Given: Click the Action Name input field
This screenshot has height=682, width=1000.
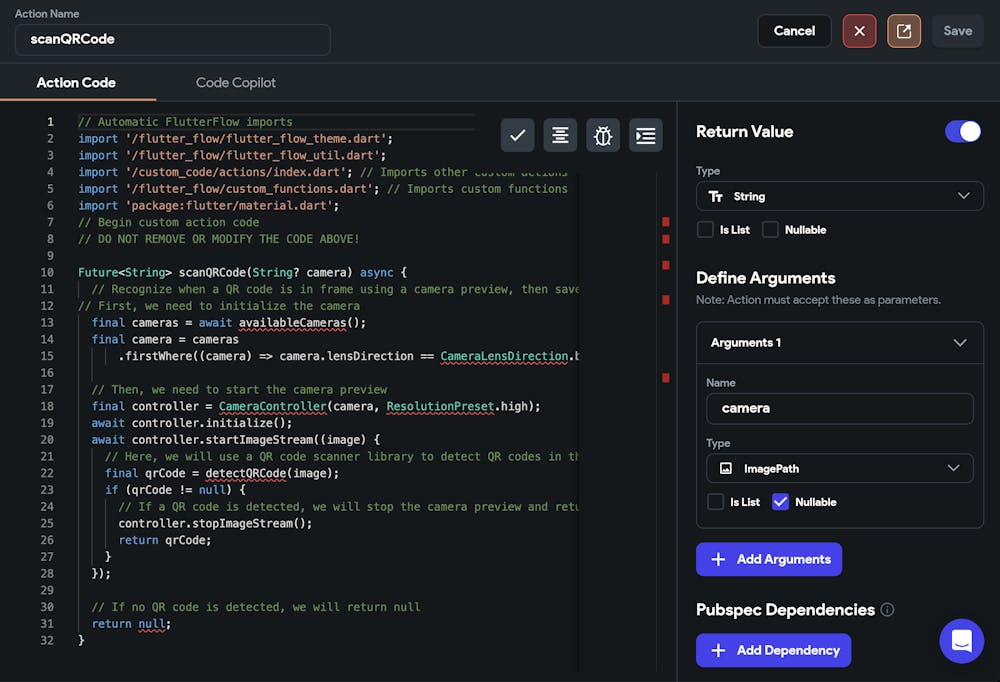Looking at the screenshot, I should (173, 40).
